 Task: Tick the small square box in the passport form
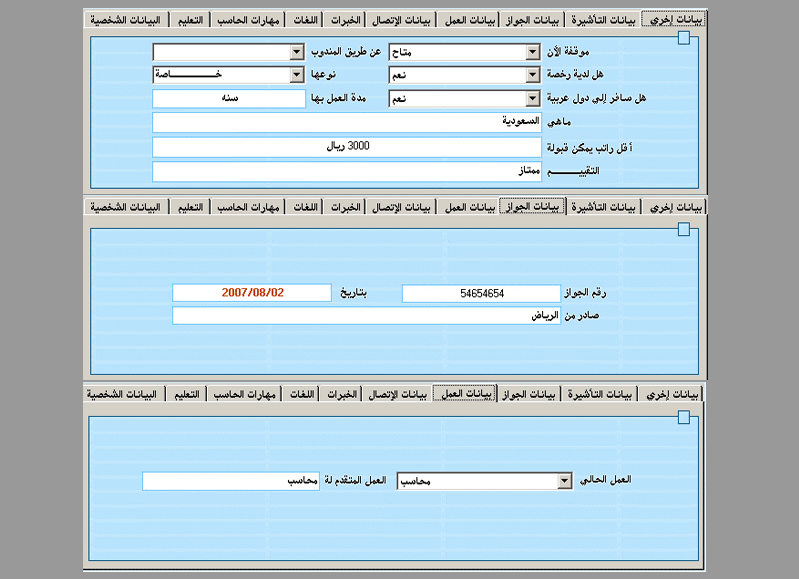pyautogui.click(x=684, y=230)
